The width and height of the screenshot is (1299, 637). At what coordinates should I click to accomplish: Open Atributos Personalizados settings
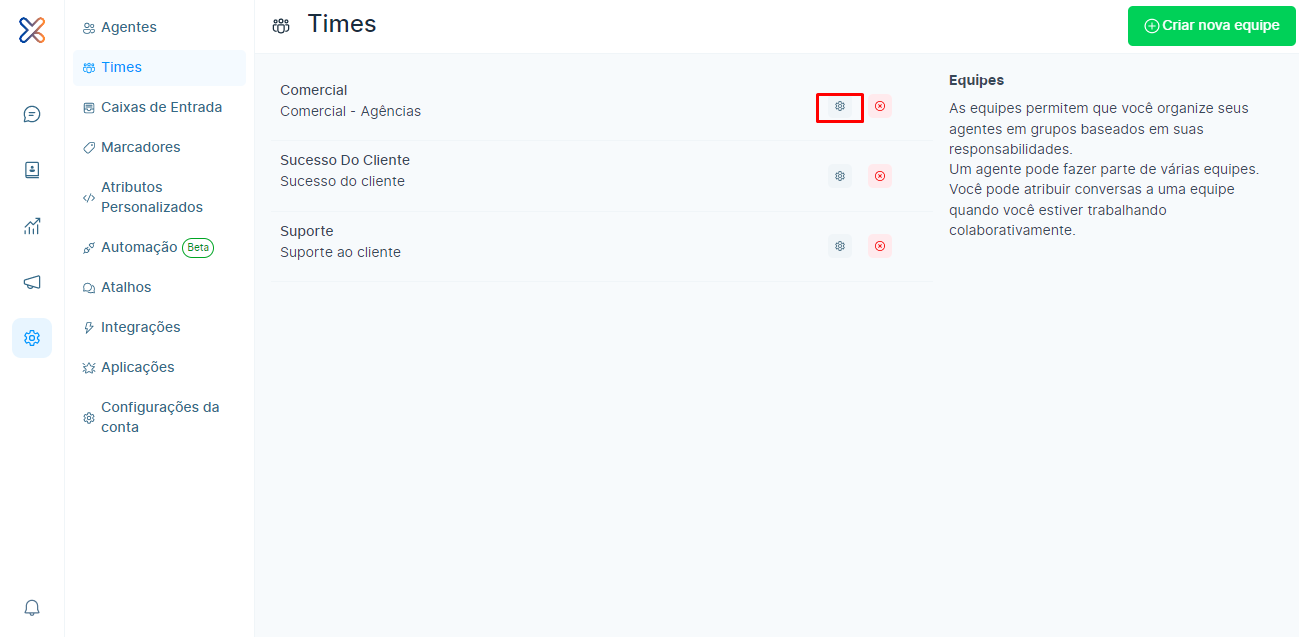[x=151, y=197]
